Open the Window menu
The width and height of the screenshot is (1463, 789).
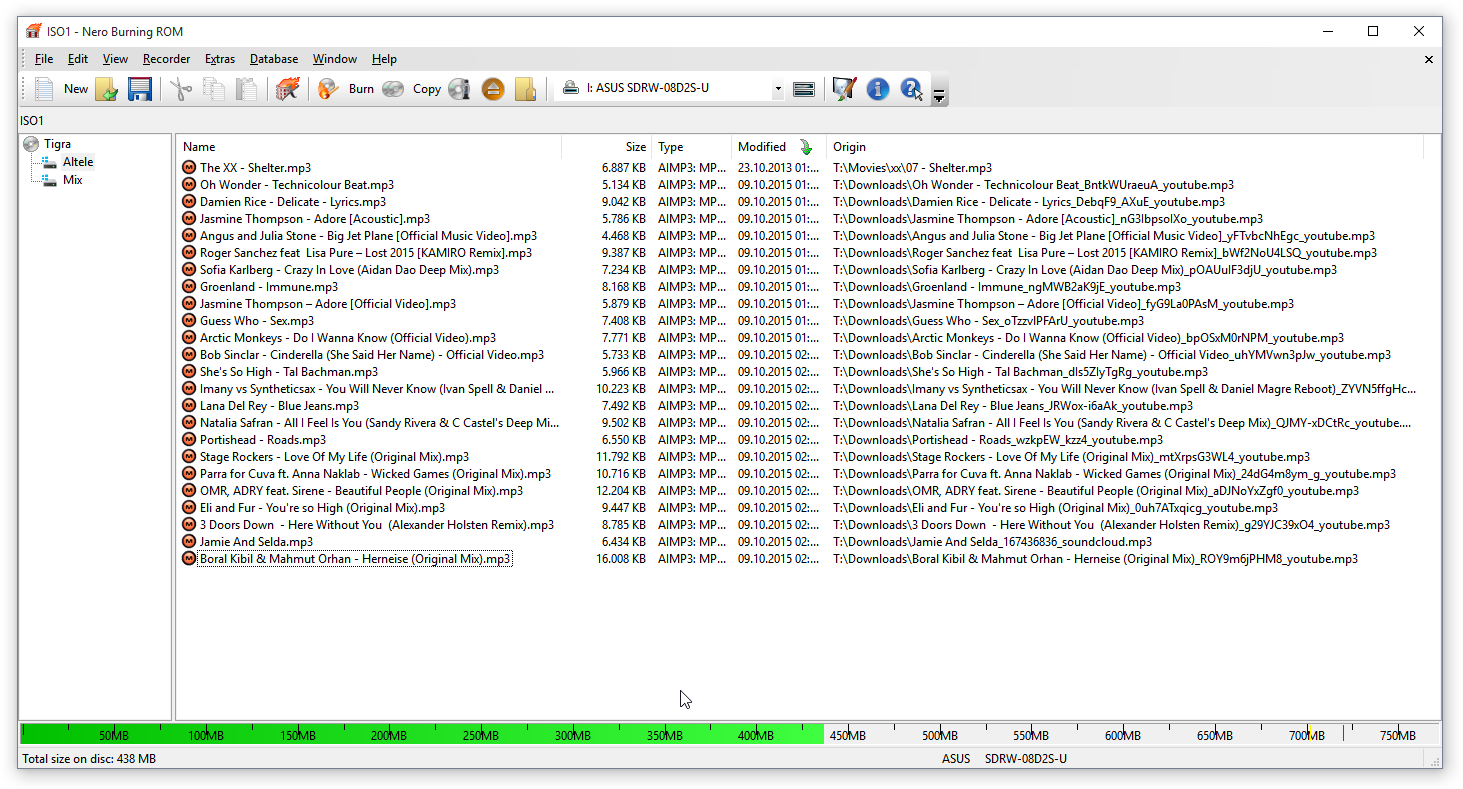click(x=335, y=59)
